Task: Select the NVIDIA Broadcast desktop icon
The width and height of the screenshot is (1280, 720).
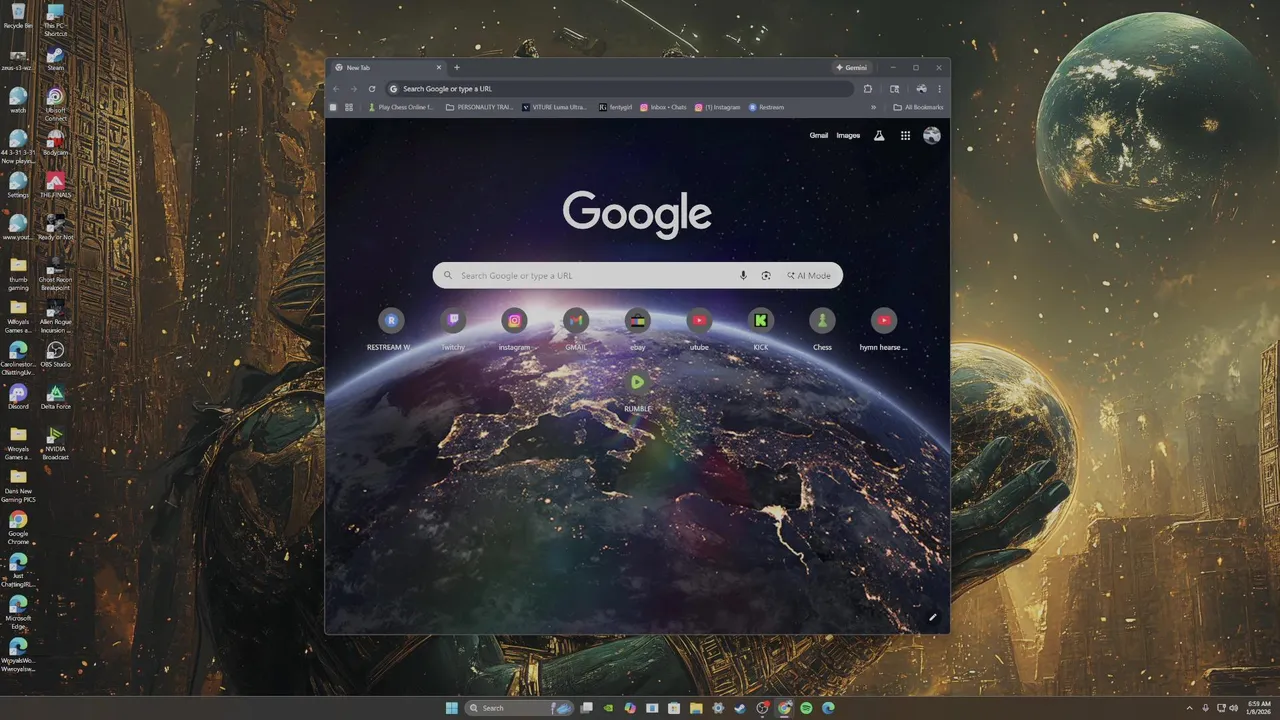Action: point(55,443)
